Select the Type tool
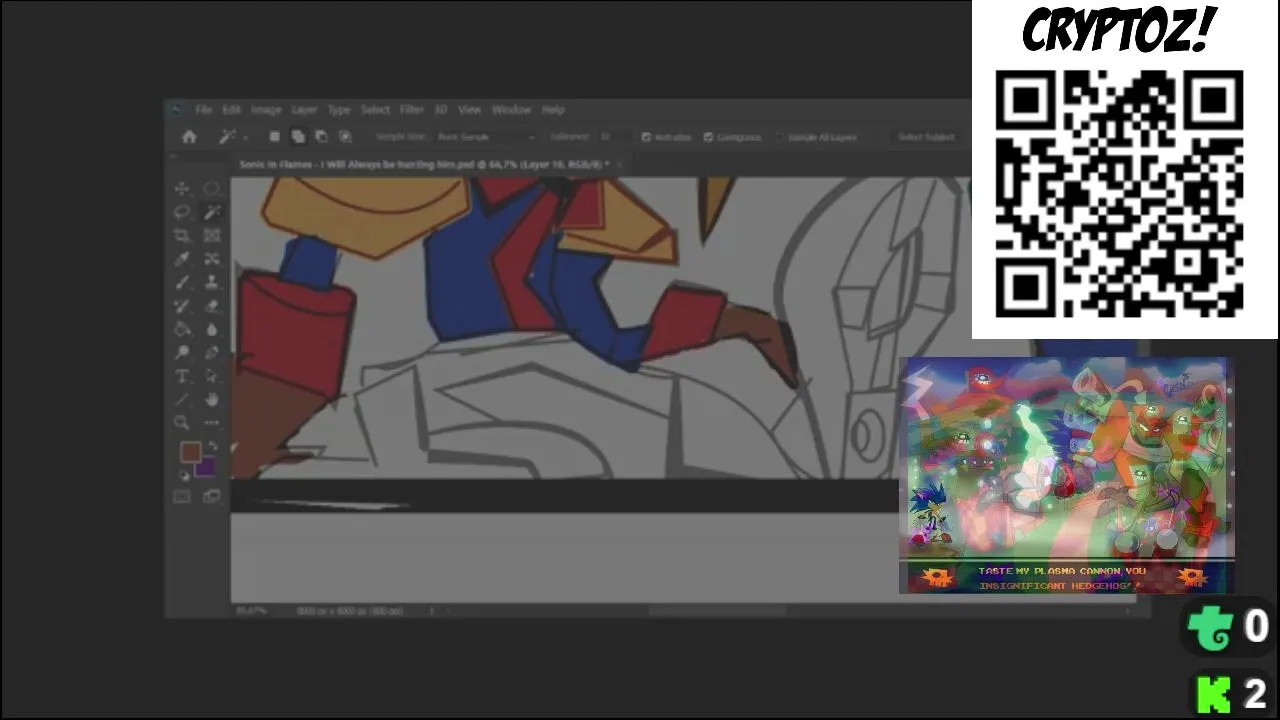 182,376
